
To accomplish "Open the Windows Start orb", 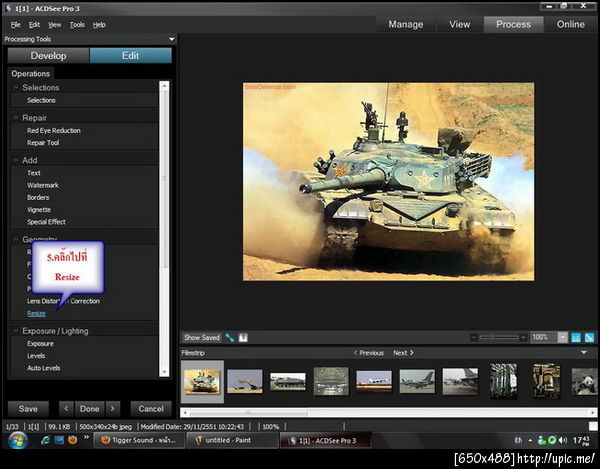I will [x=17, y=440].
